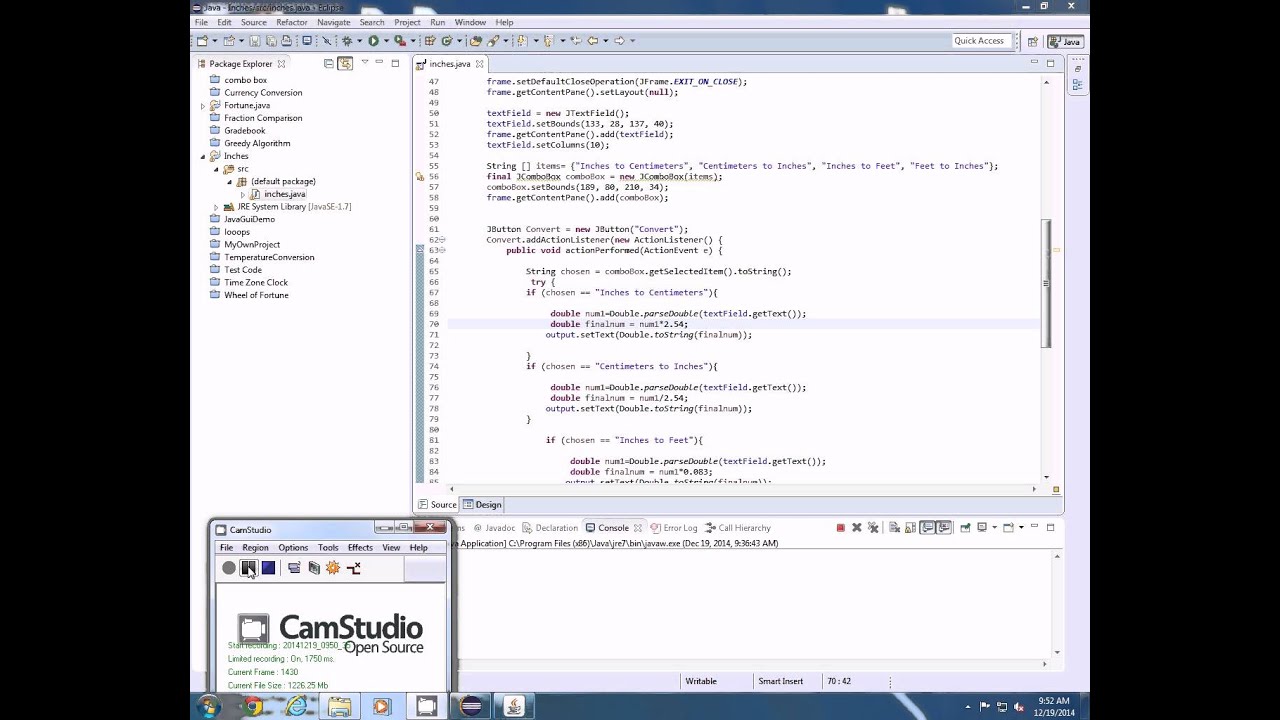Select Currency Conversion project
This screenshot has height=720, width=1280.
click(x=263, y=93)
